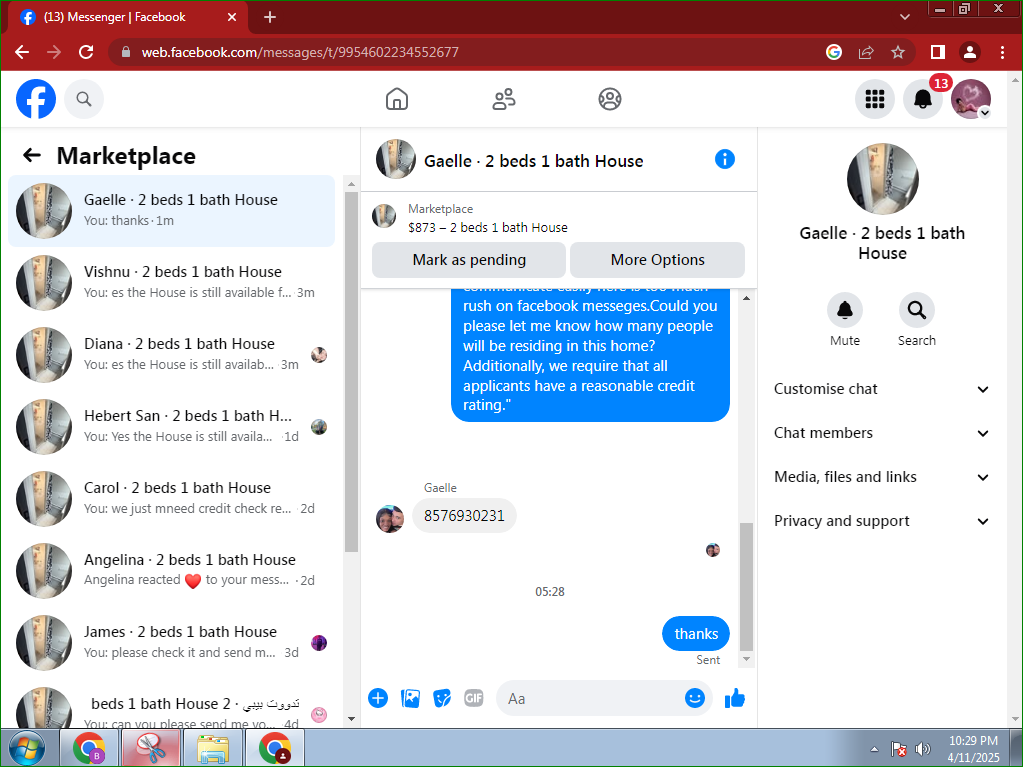Open the Facebook search magnifier

[84, 99]
